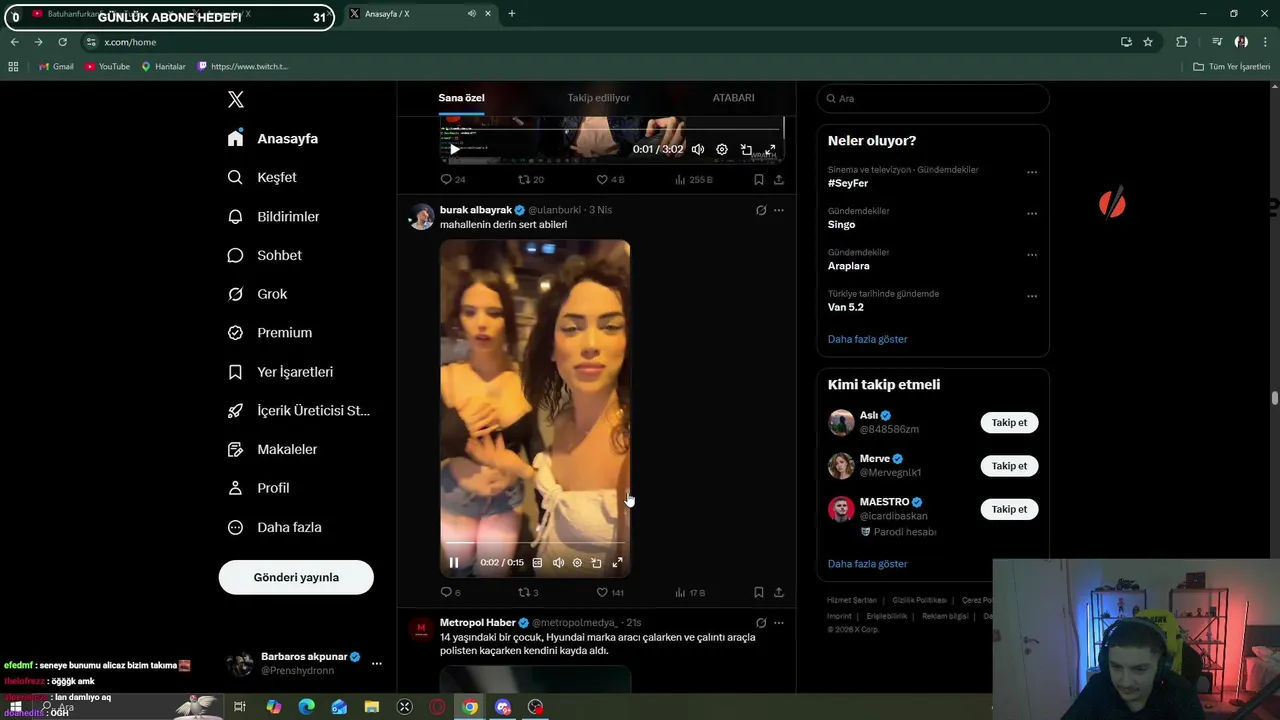Expand Daha fazla sidebar menu
Screen dimensions: 1280x720
point(274,527)
